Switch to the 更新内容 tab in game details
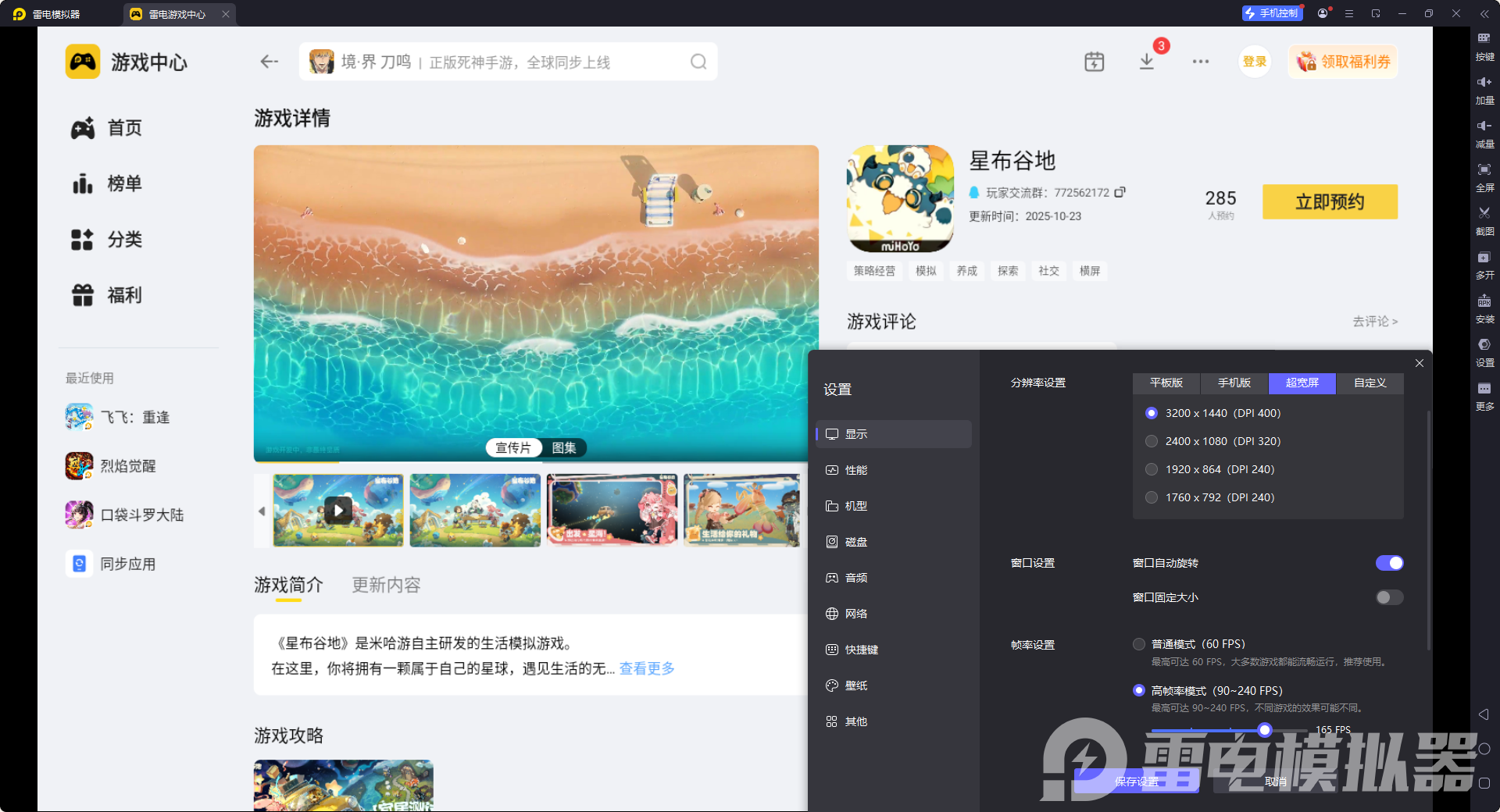The image size is (1500, 812). pos(385,584)
